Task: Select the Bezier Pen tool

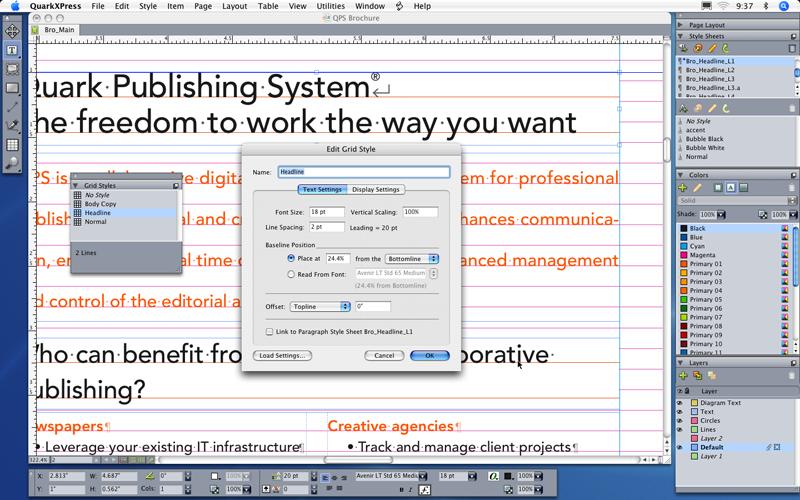Action: coord(12,126)
